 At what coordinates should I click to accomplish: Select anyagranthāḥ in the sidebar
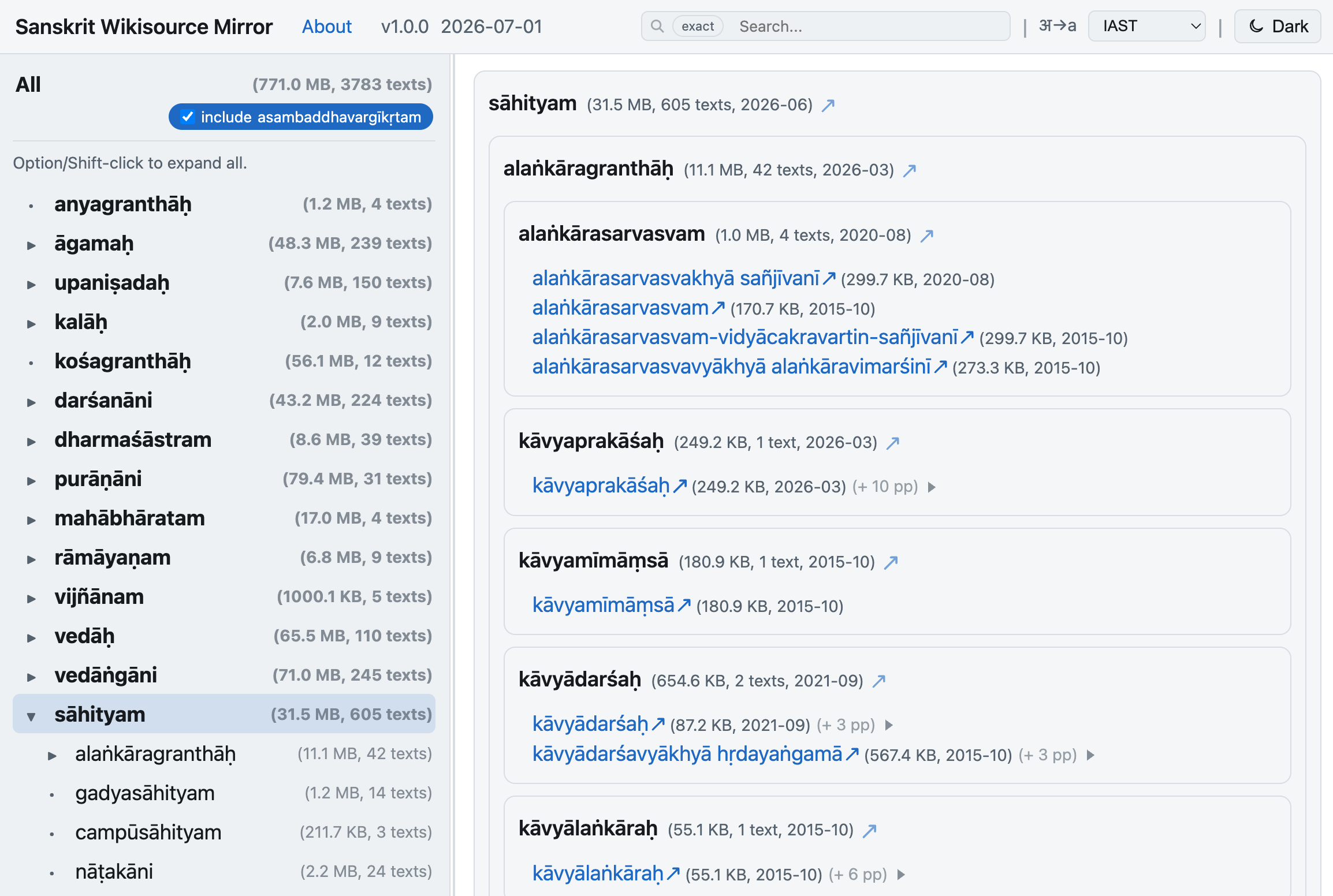coord(123,205)
